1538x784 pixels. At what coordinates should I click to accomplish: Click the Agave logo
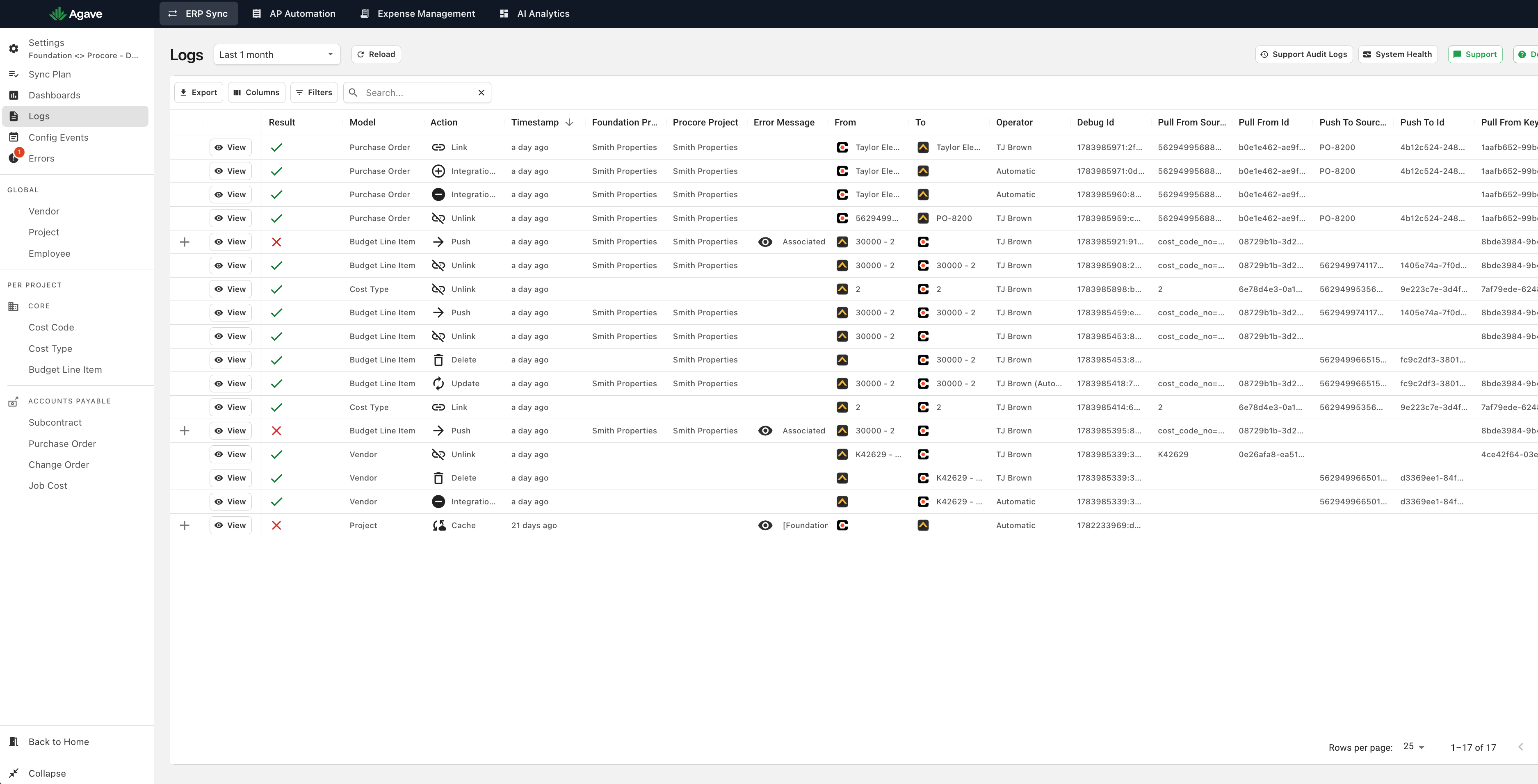(76, 14)
